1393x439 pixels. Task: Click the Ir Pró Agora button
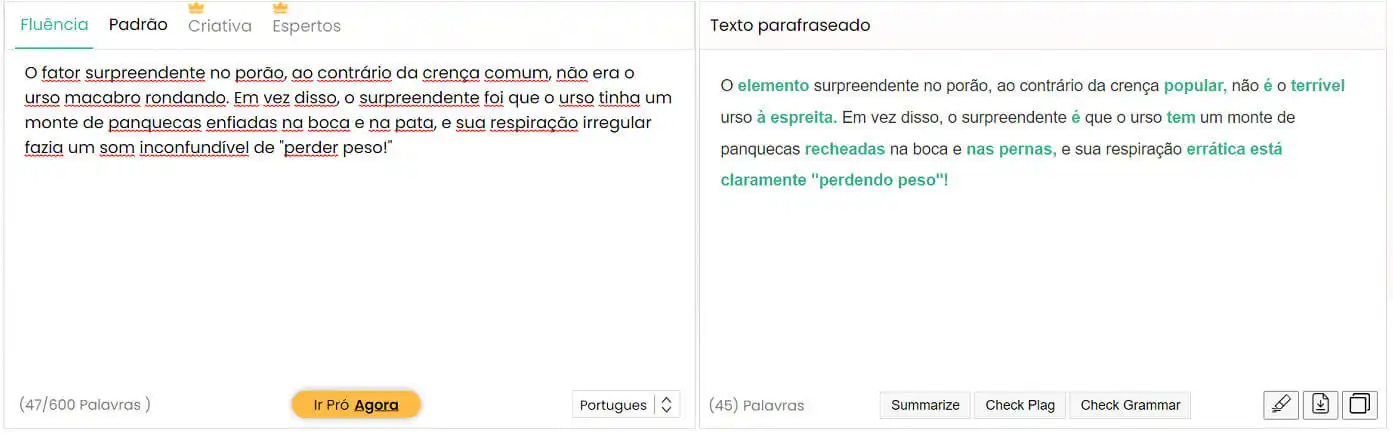click(x=356, y=405)
